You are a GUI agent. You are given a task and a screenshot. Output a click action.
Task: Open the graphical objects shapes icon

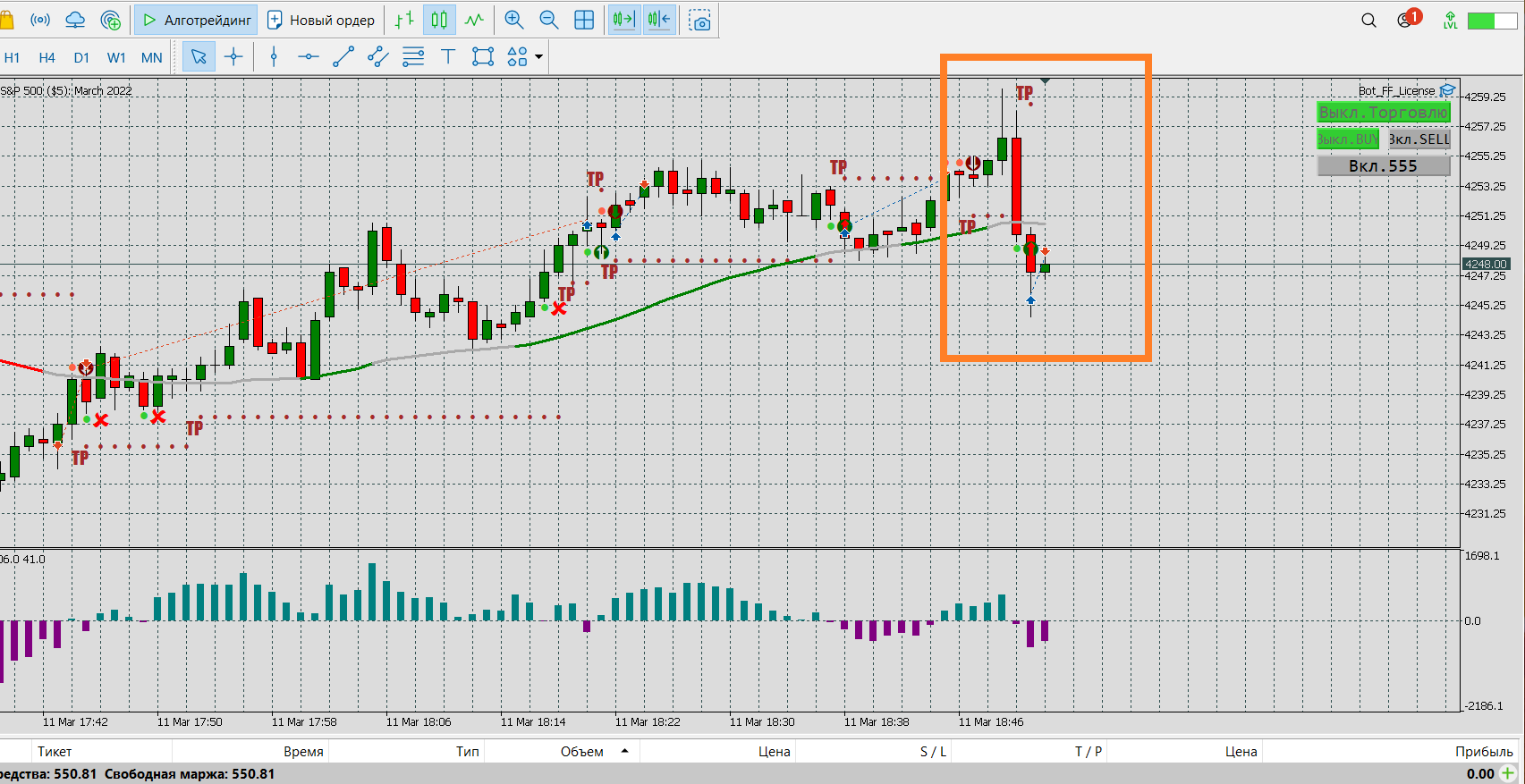(517, 57)
